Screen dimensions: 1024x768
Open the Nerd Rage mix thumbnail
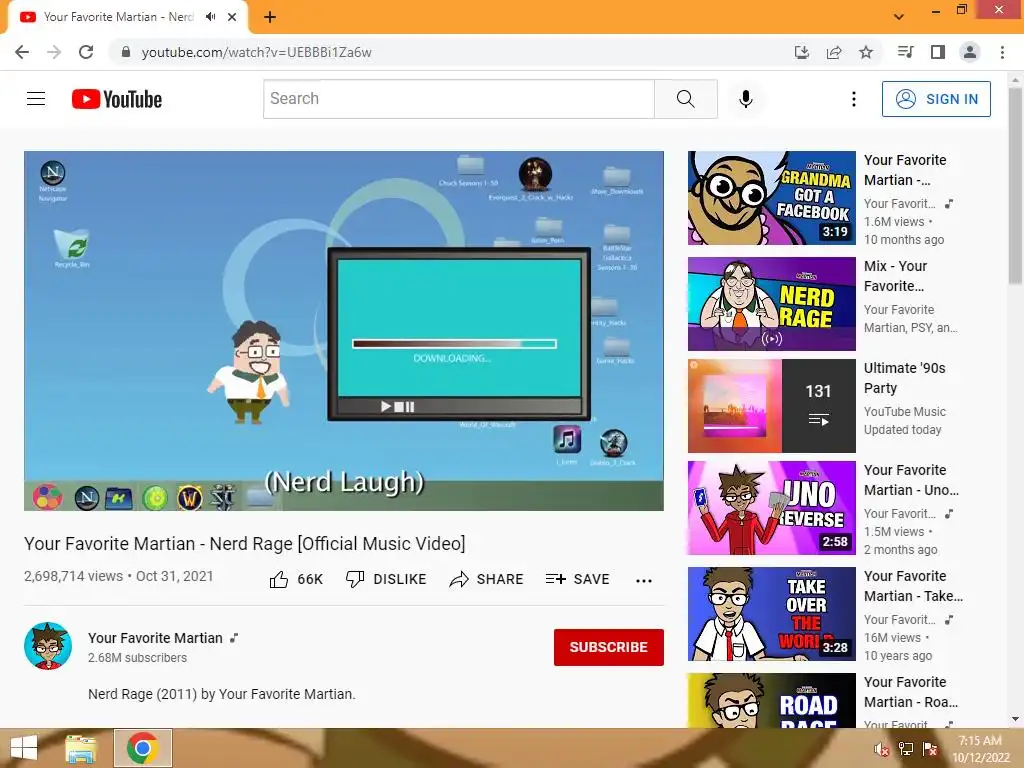pyautogui.click(x=771, y=304)
